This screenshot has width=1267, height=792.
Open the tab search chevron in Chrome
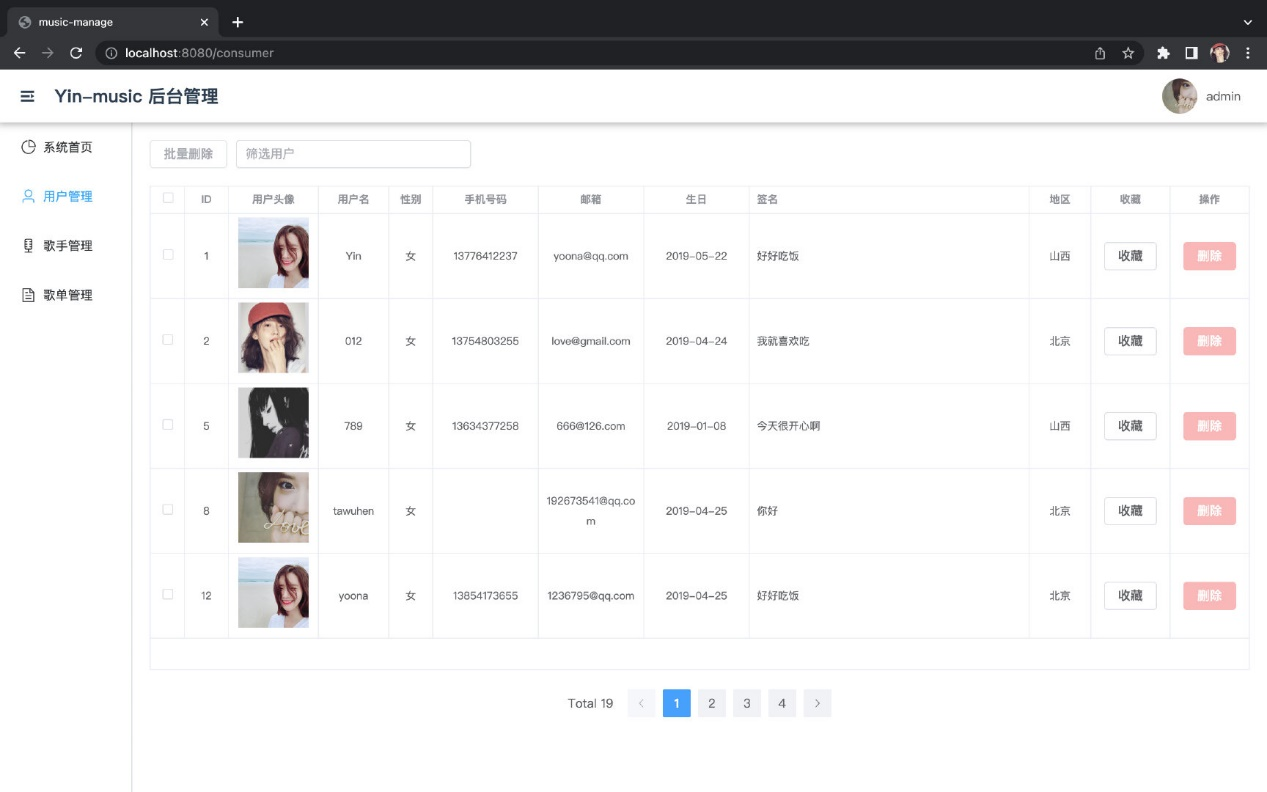(1247, 22)
